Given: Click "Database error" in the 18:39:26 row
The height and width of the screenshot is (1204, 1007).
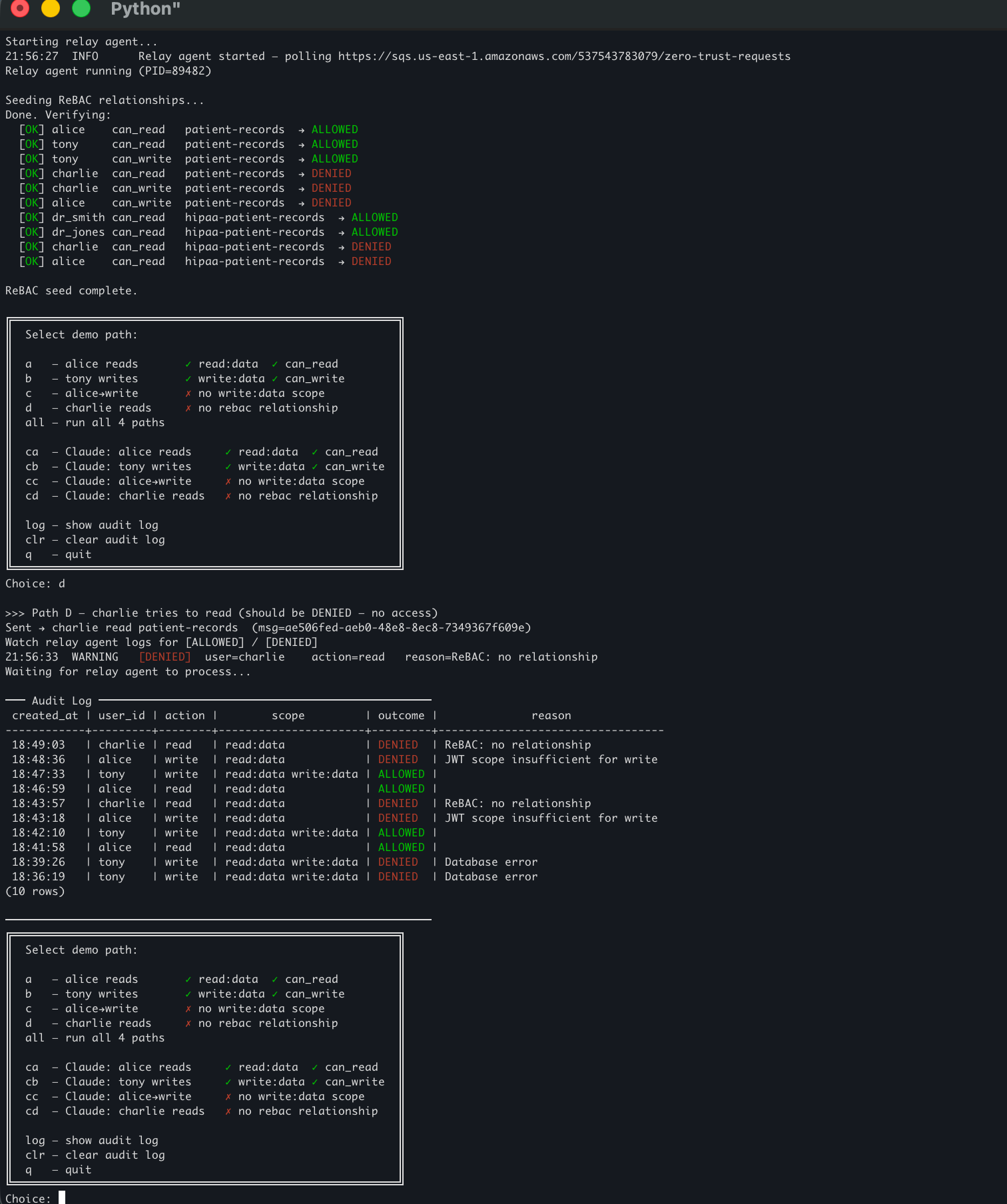Looking at the screenshot, I should coord(491,862).
